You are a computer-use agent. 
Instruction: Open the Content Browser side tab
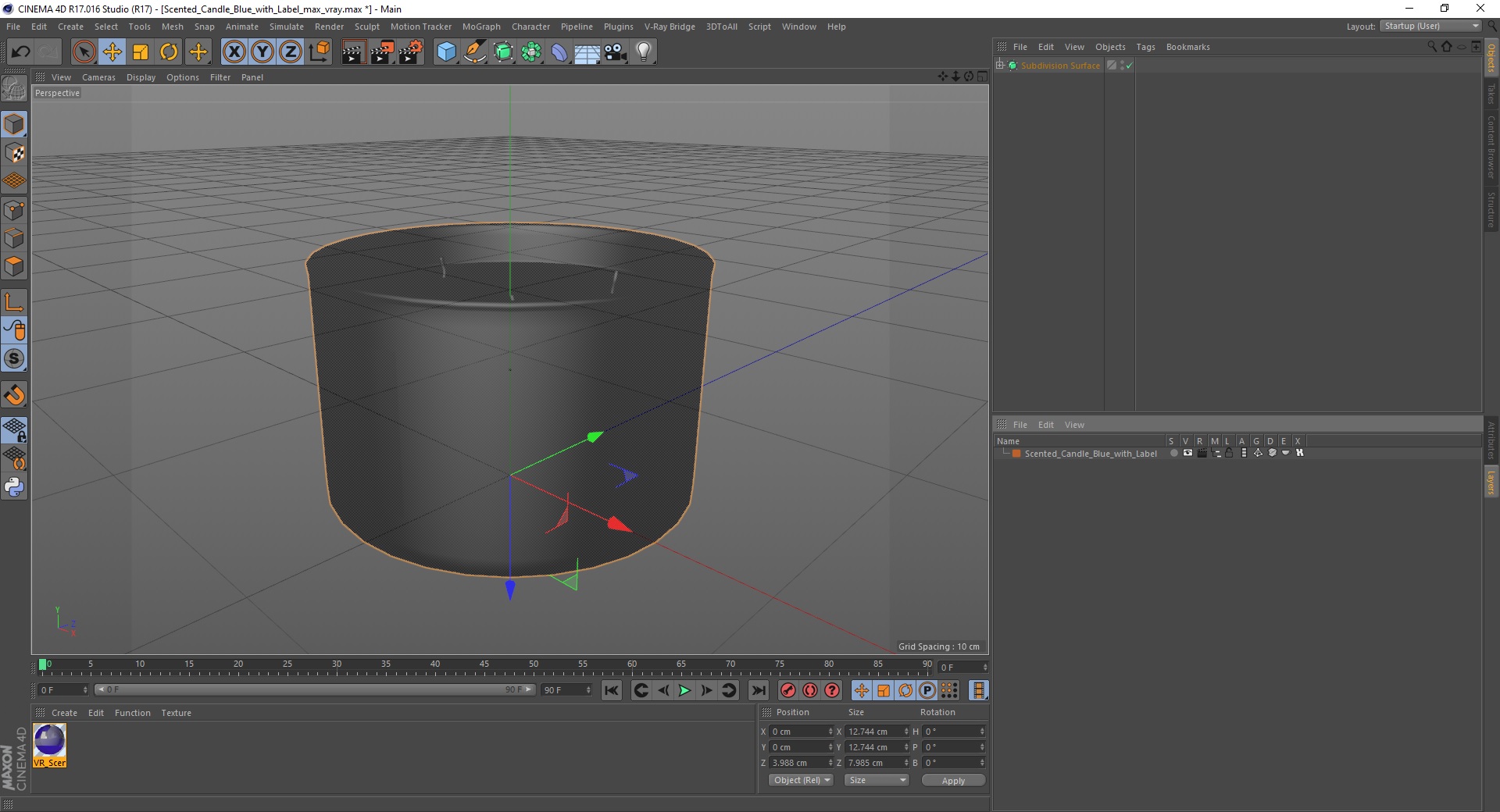(1491, 147)
